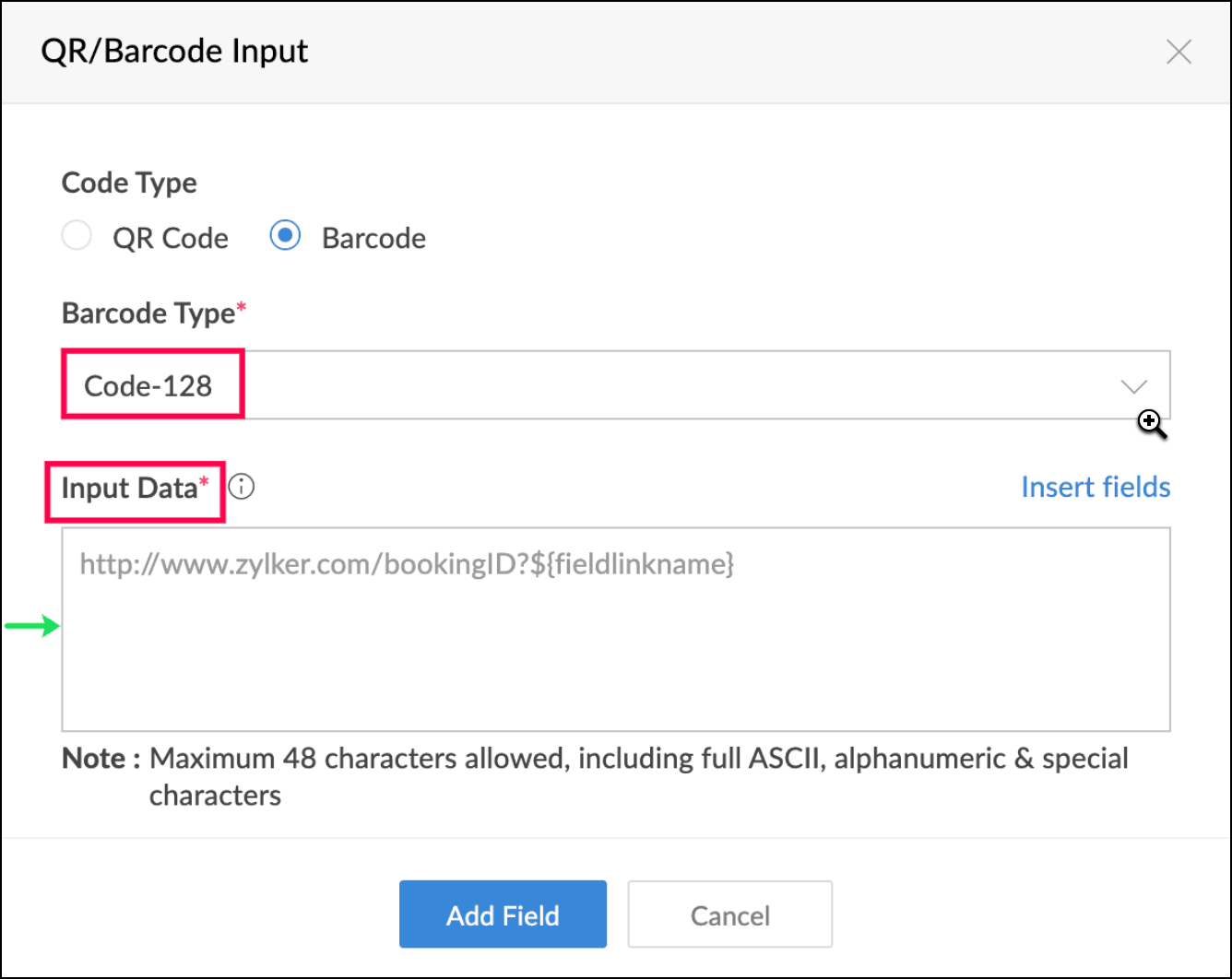Click the Insert fields link
The height and width of the screenshot is (979, 1232).
(1095, 487)
